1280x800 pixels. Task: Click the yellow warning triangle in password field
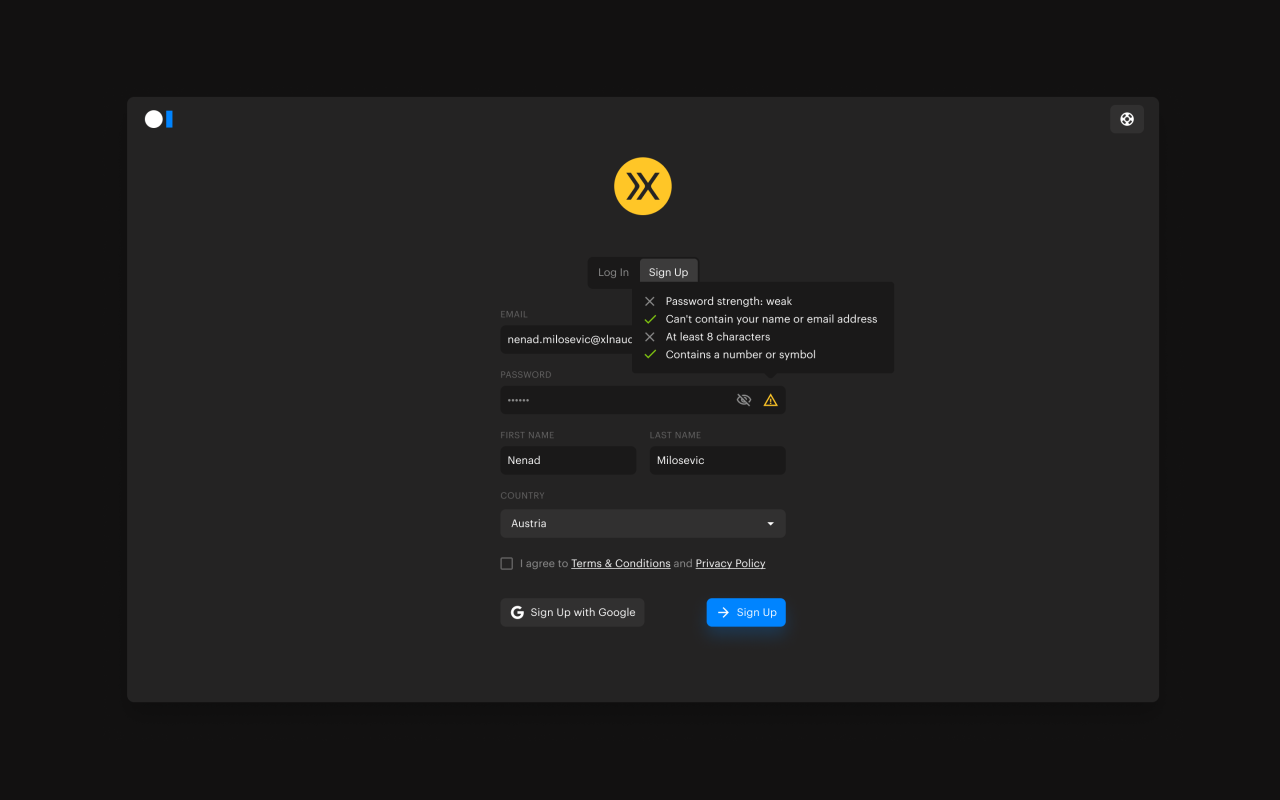tap(770, 400)
